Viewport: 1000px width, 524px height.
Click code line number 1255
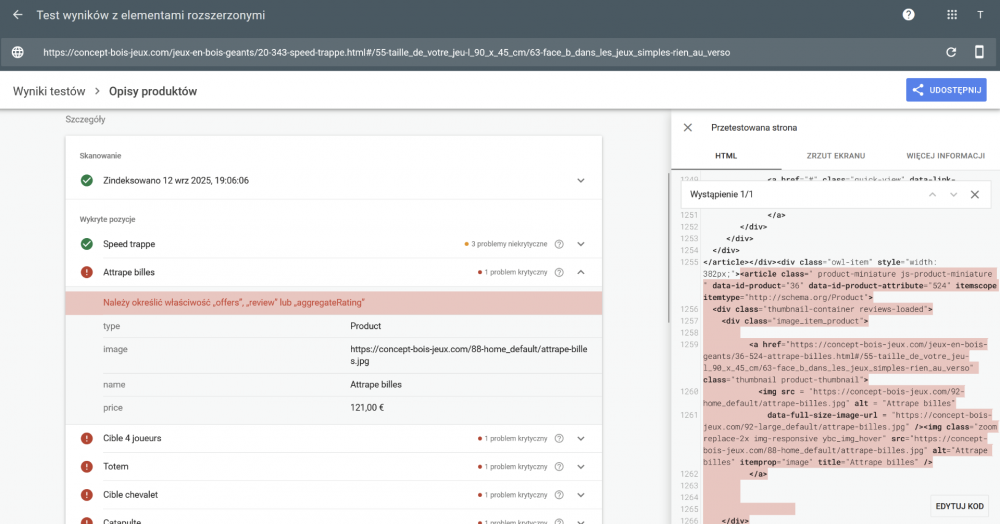point(689,262)
